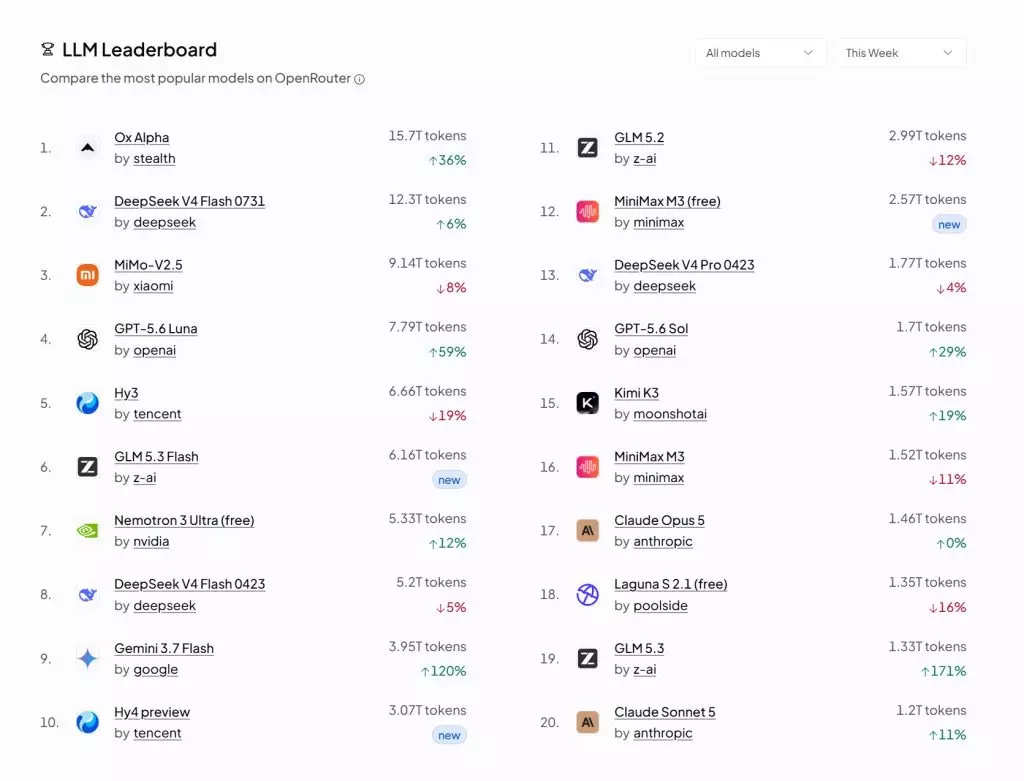Click the Anthropic icon beside Claude Opus 5
This screenshot has height=781, width=1024.
click(x=587, y=530)
